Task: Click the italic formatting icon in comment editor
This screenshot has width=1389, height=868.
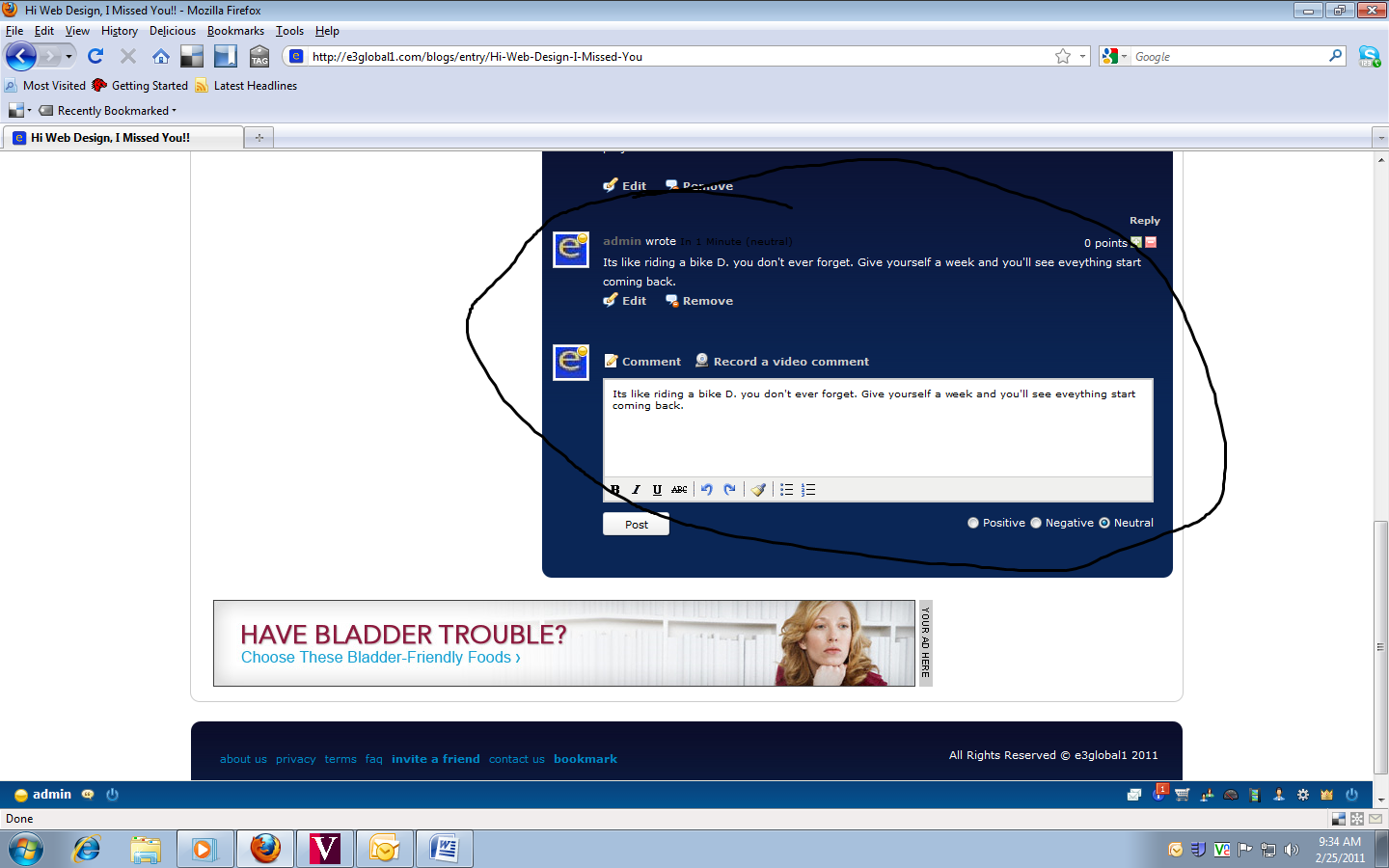Action: tap(636, 490)
